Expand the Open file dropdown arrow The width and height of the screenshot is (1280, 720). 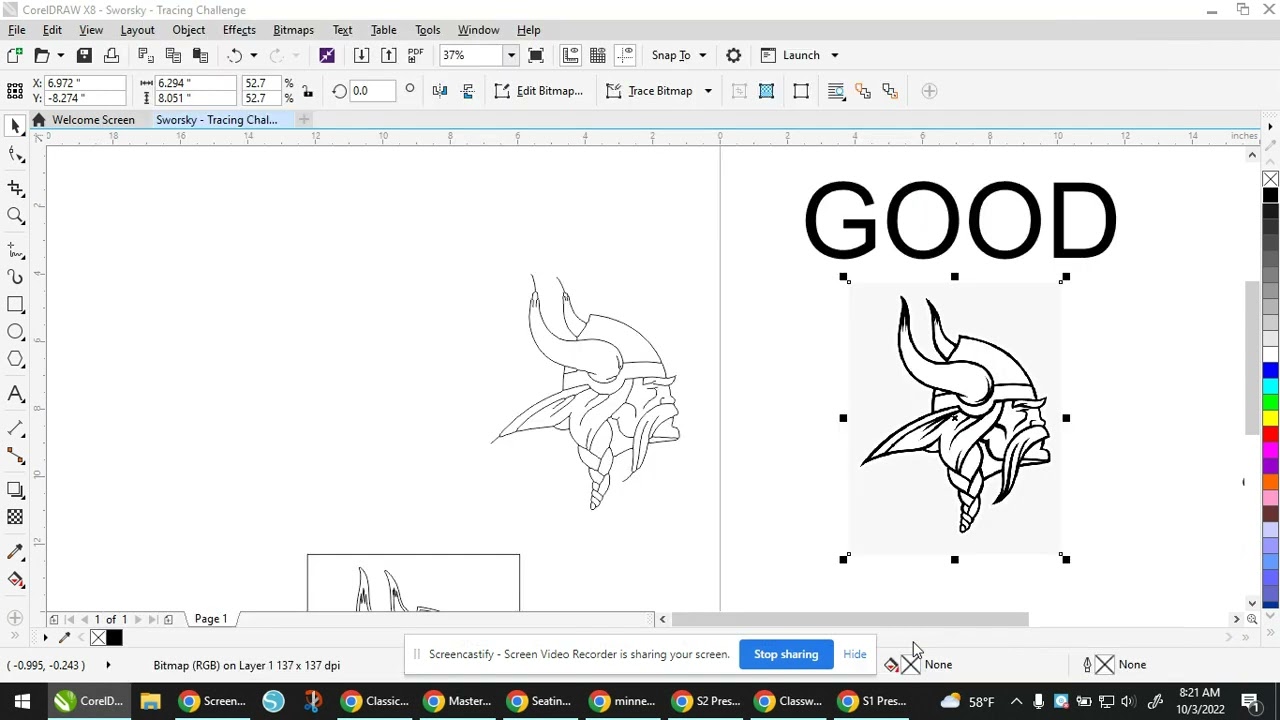pyautogui.click(x=60, y=55)
